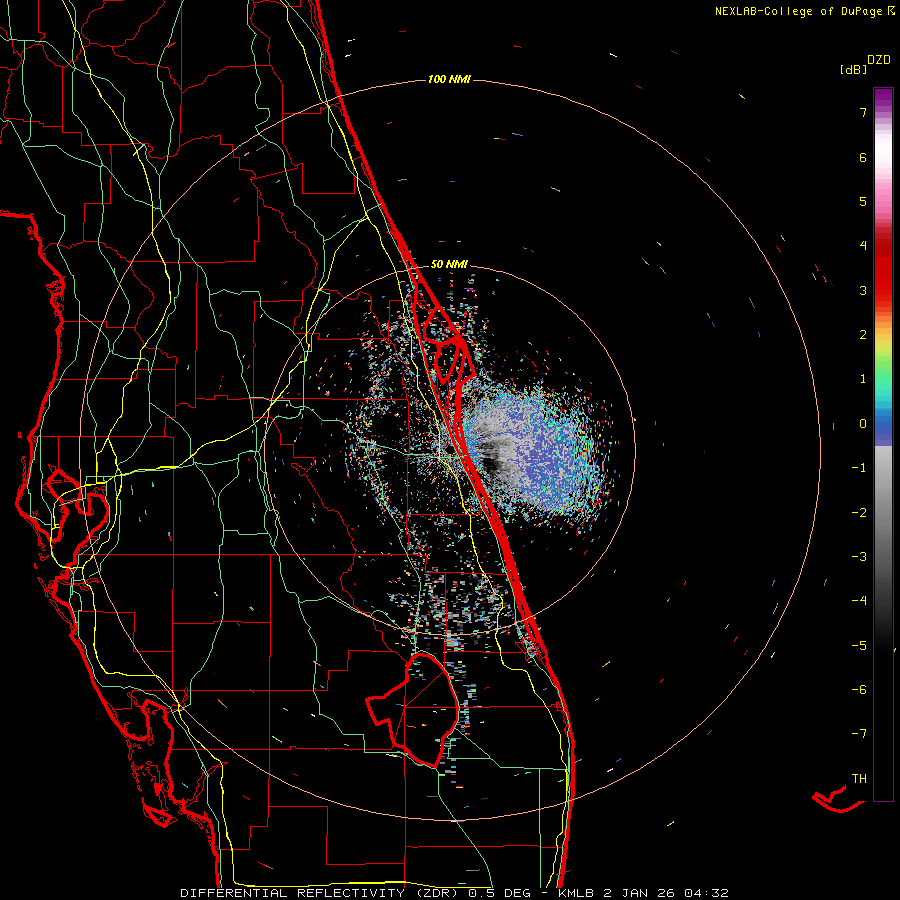
Task: Select the positive 1 scale value
Action: coord(863,379)
